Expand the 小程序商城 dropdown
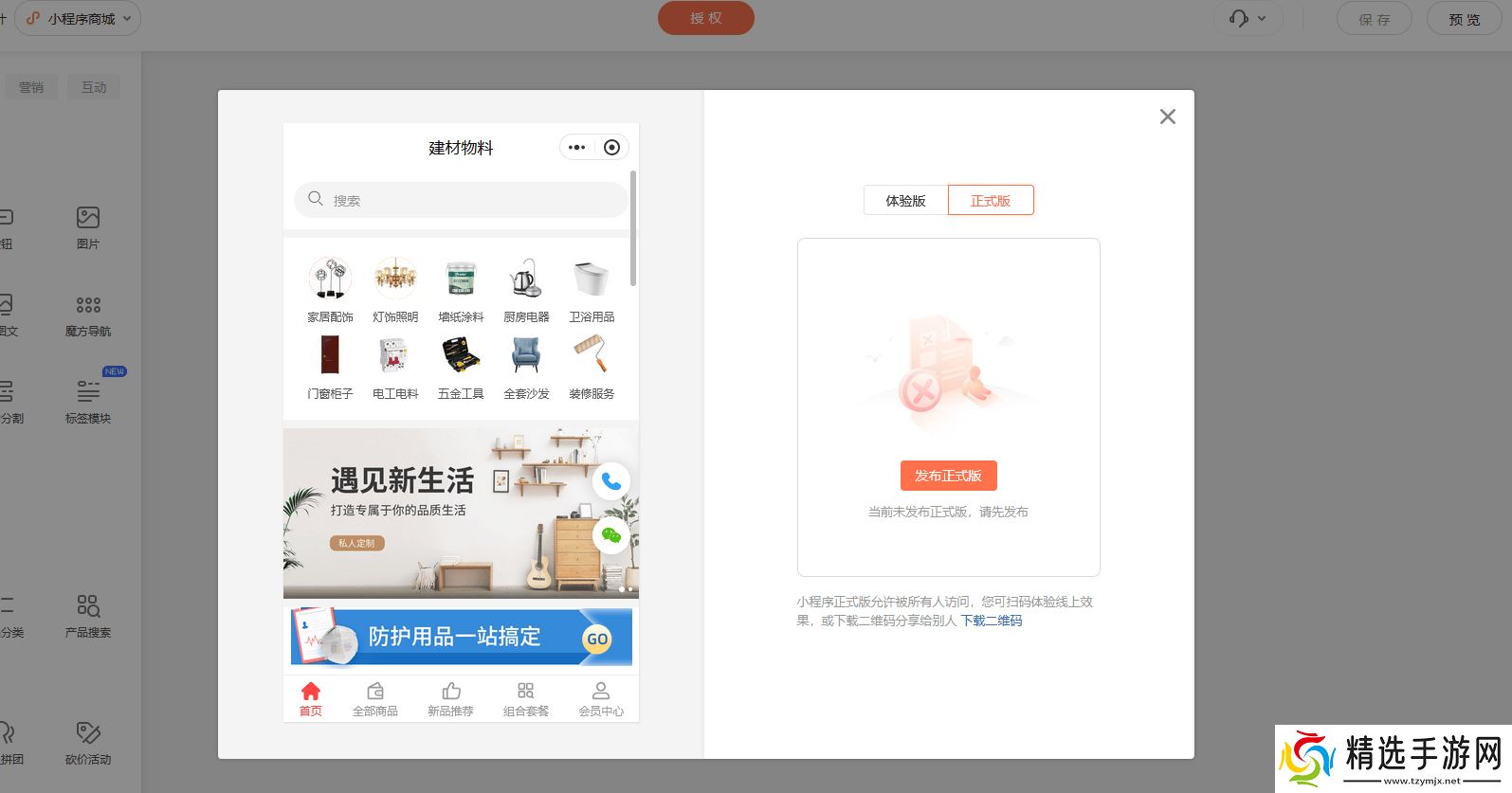The width and height of the screenshot is (1512, 793). (82, 19)
